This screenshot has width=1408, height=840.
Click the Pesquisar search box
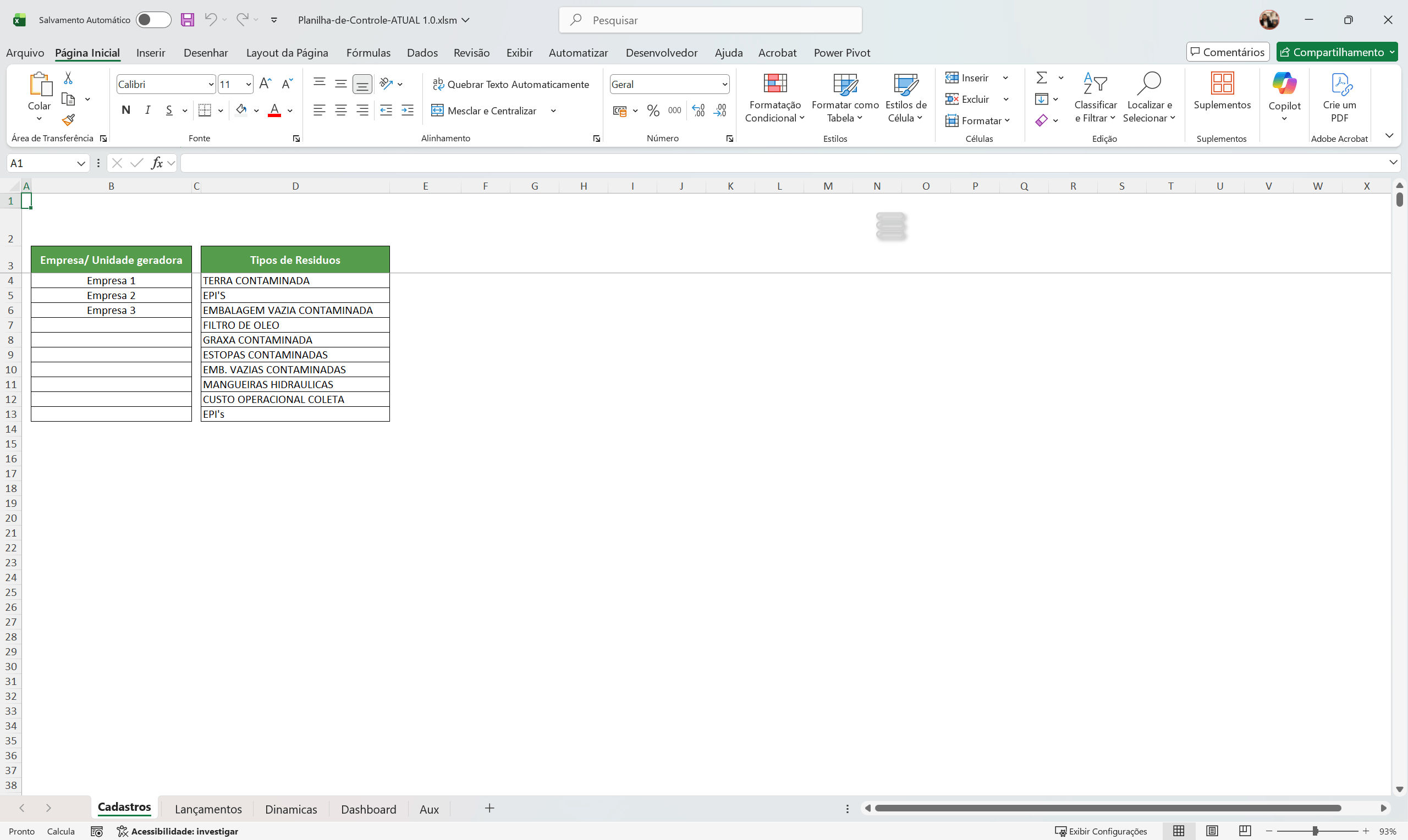click(710, 20)
